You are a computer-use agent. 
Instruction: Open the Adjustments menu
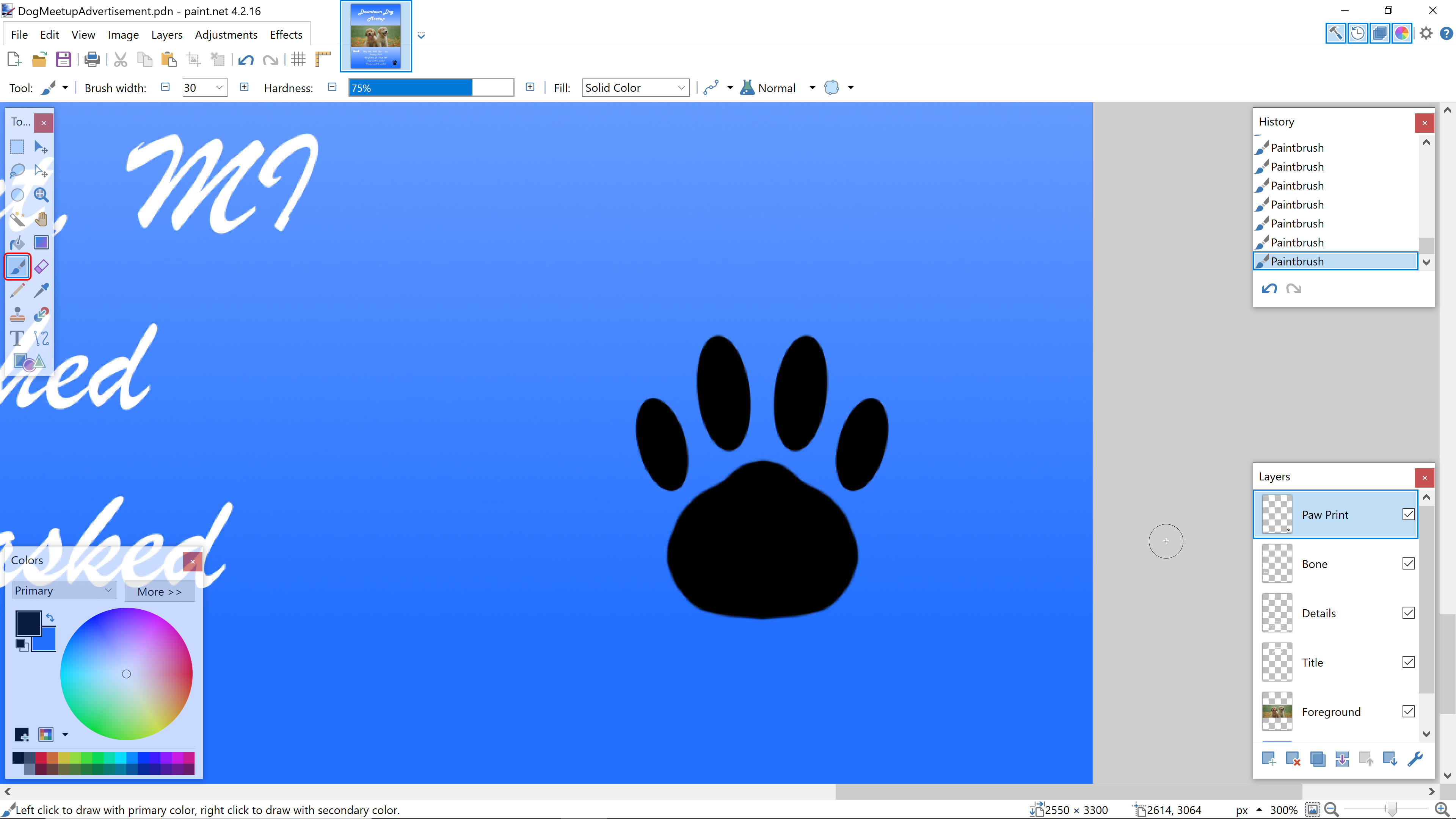pos(226,35)
